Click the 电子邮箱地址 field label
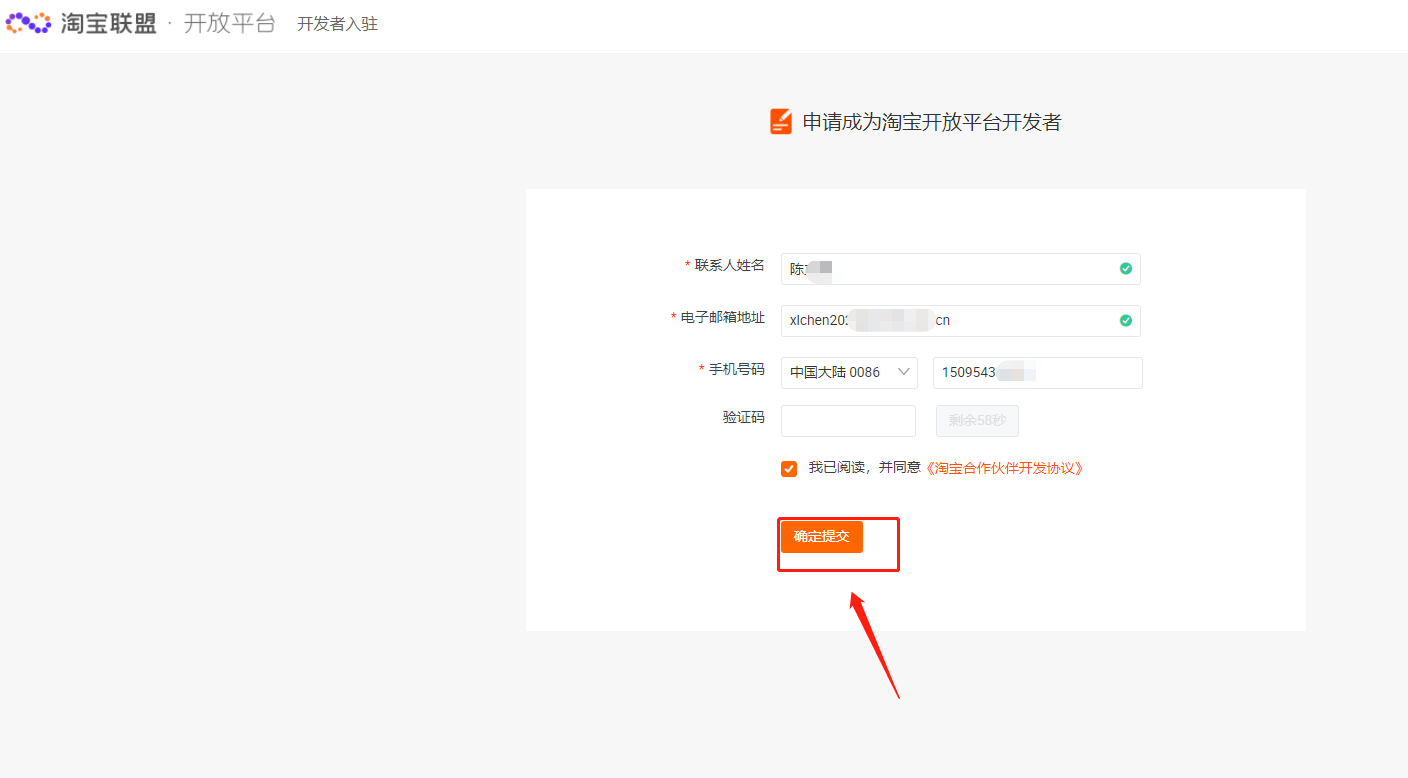The height and width of the screenshot is (778, 1408). (723, 317)
